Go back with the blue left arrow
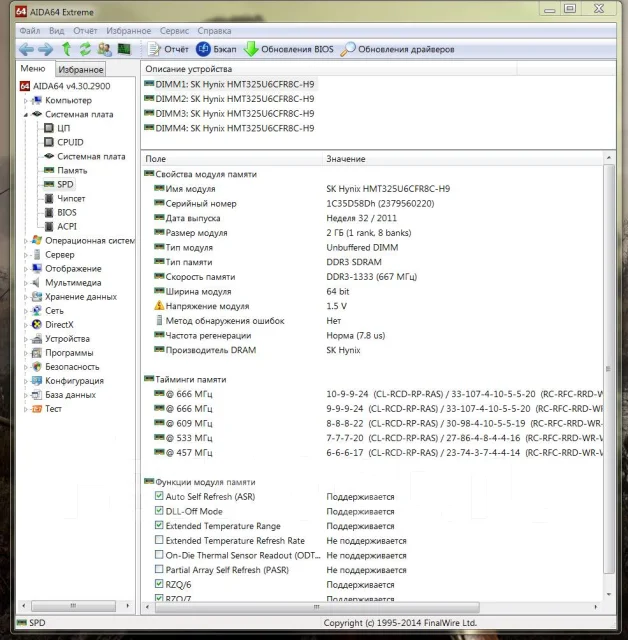This screenshot has height=640, width=628. [26, 49]
